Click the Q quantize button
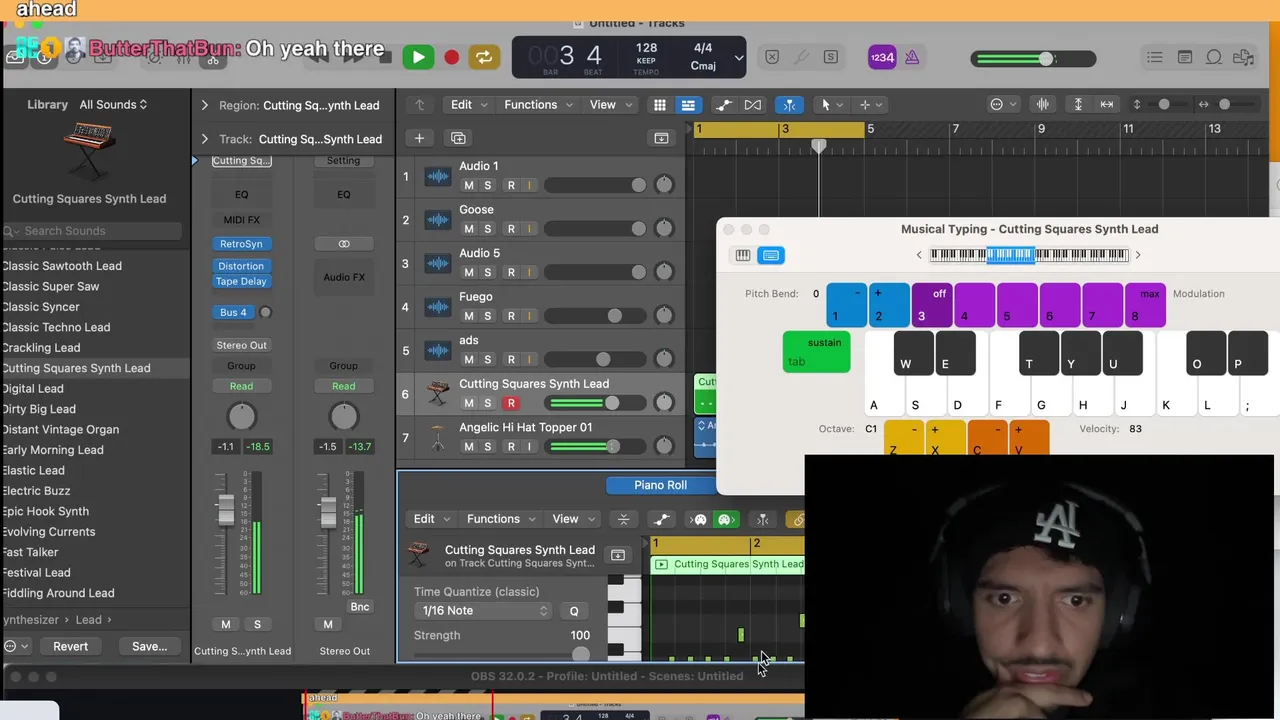This screenshot has height=720, width=1280. (574, 611)
